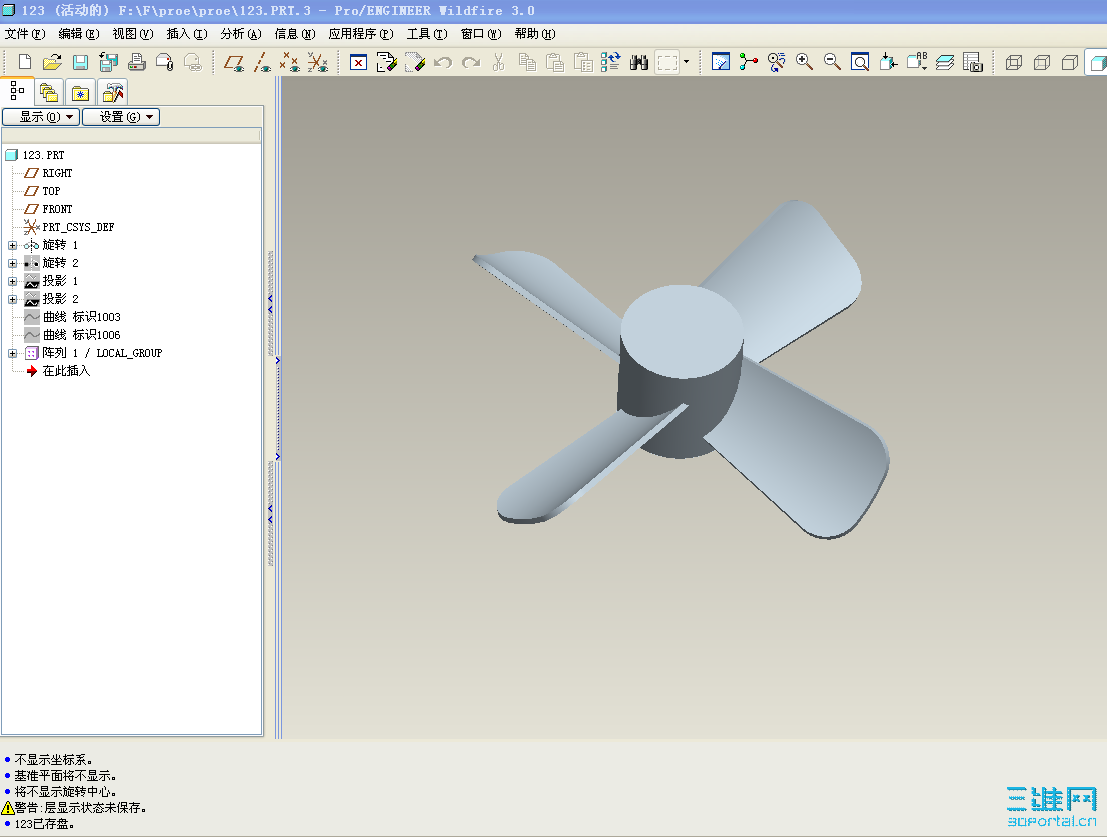The height and width of the screenshot is (837, 1107).
Task: Open the layers icon in toolbar
Action: tap(945, 62)
